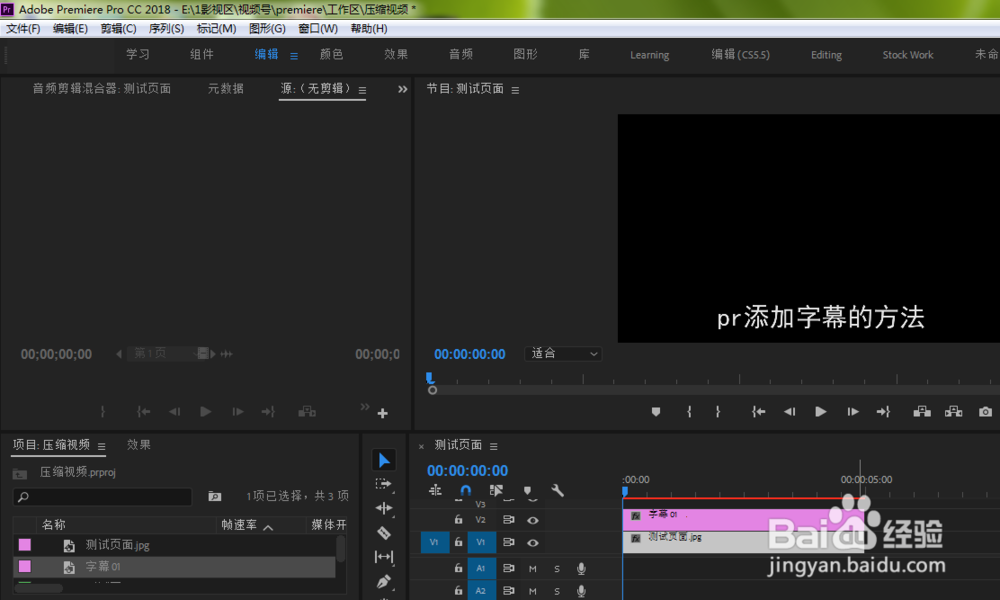Screen dimensions: 1000x600
Task: Open 编辑 workspace menu icon
Action: click(294, 55)
